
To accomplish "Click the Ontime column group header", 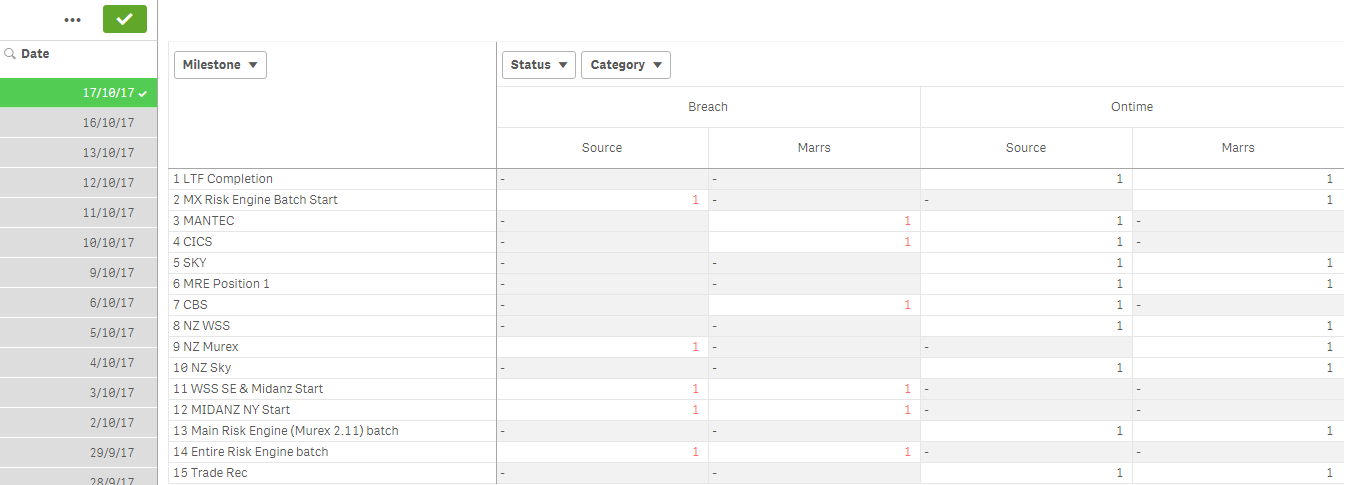I will 1132,107.
